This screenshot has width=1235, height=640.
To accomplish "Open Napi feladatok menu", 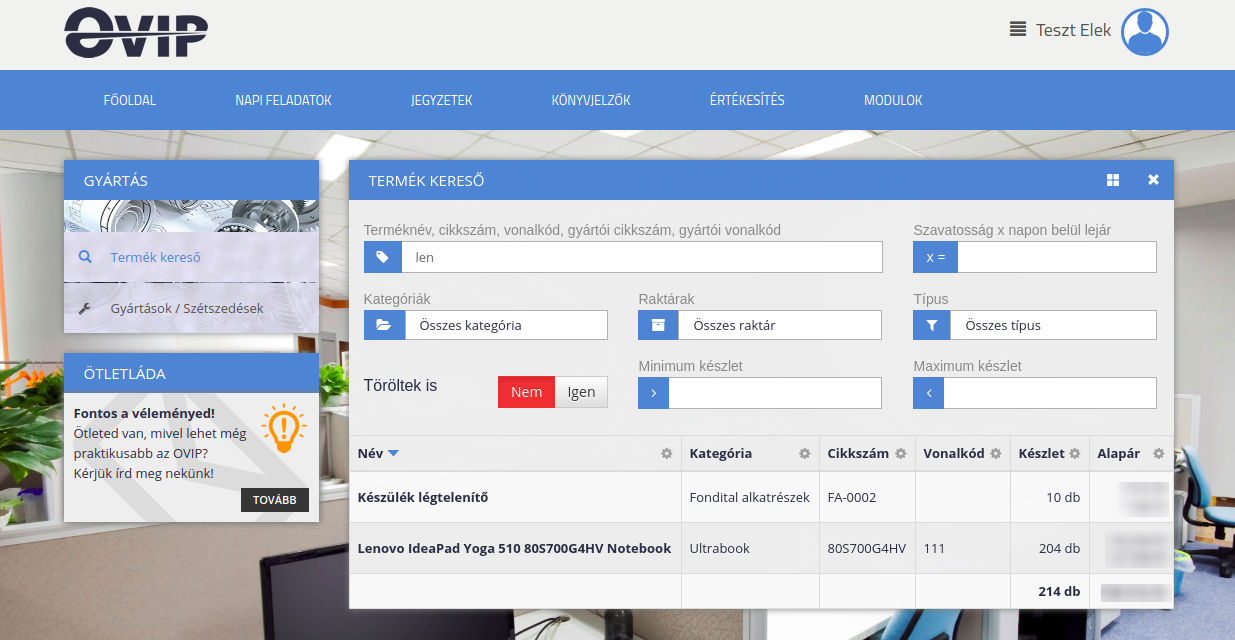I will (283, 100).
